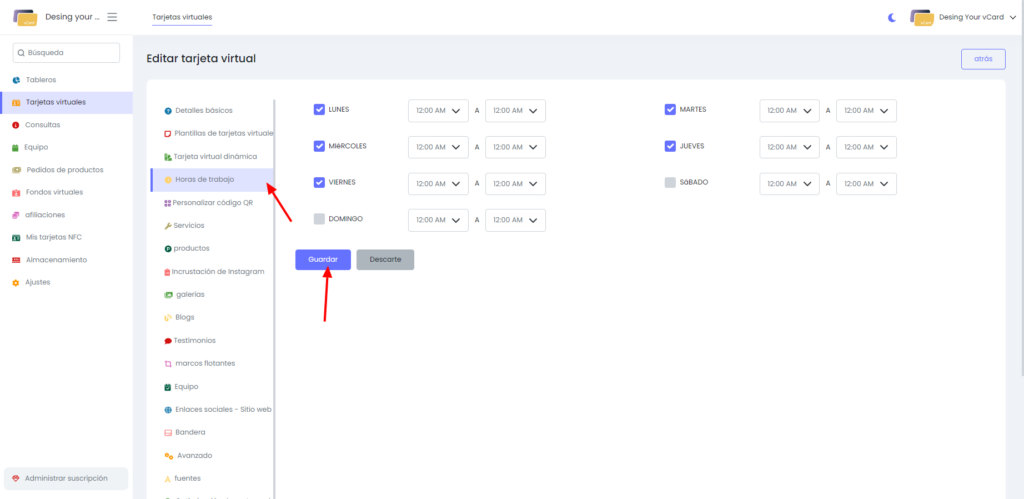
Task: Enable the SÁBADO checkbox
Action: click(x=670, y=182)
